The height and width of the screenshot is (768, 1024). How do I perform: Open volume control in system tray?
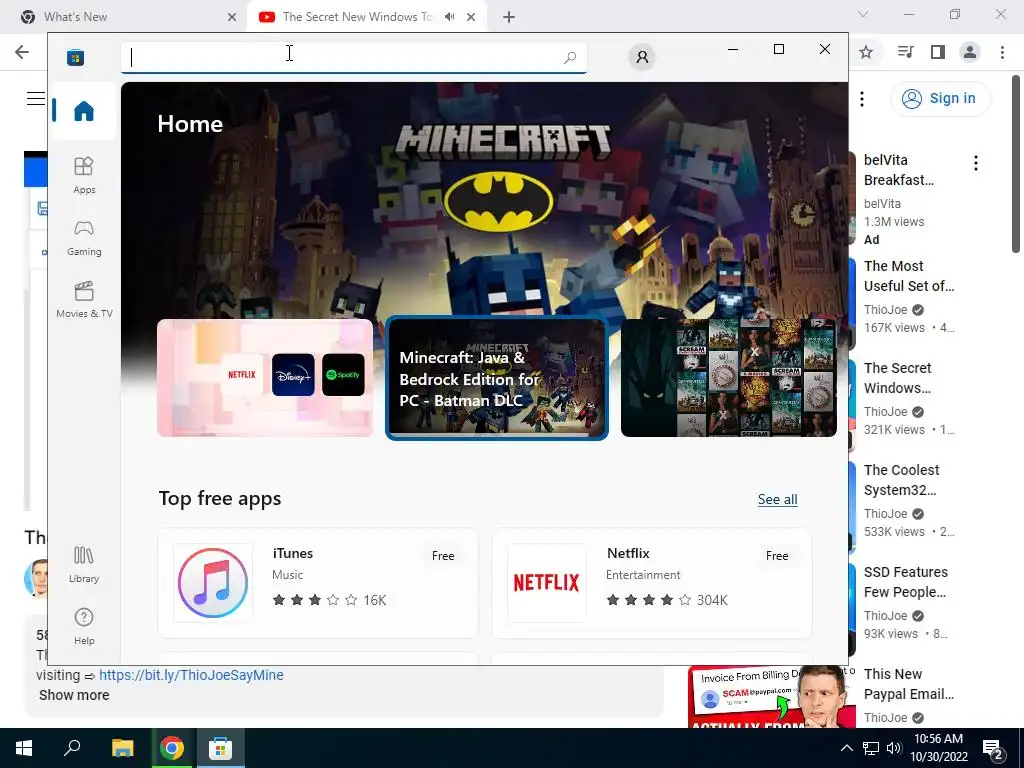pos(894,748)
